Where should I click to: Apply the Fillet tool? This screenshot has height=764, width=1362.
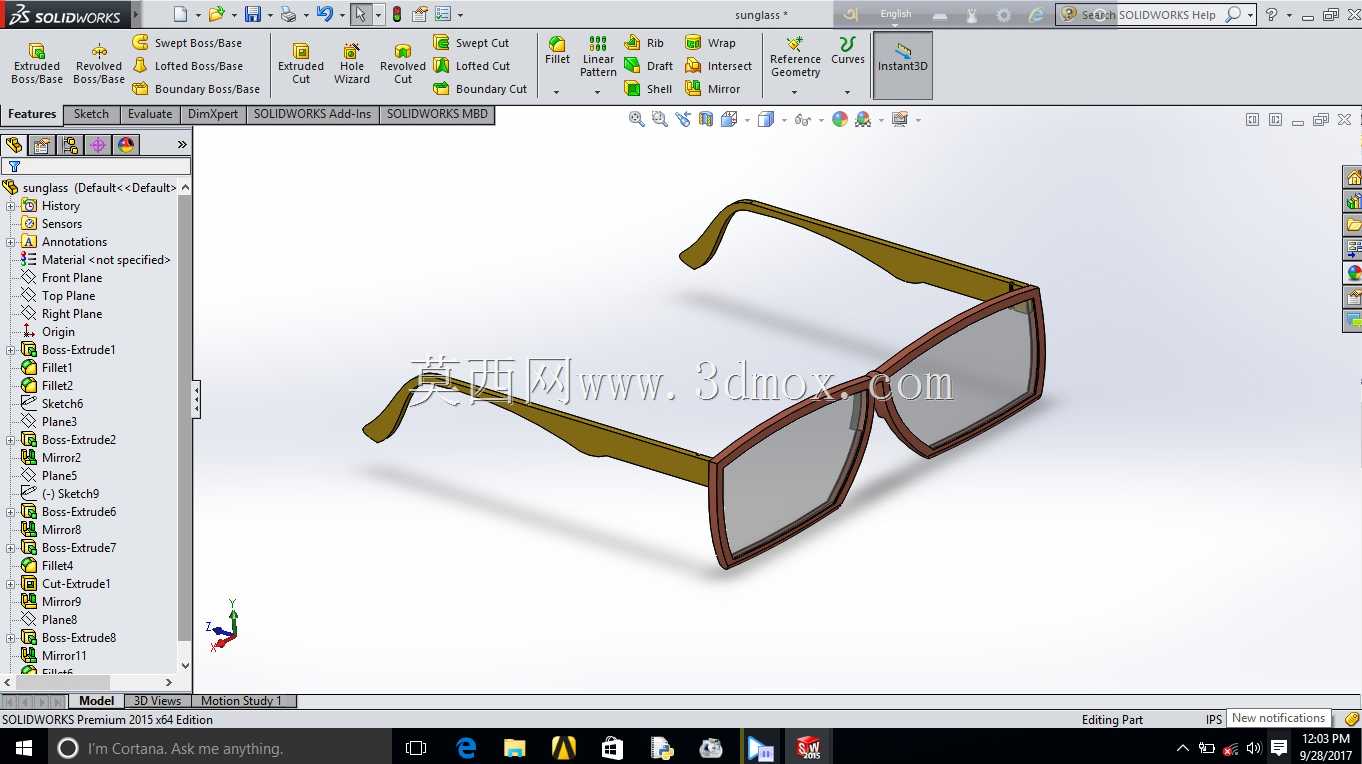point(557,51)
